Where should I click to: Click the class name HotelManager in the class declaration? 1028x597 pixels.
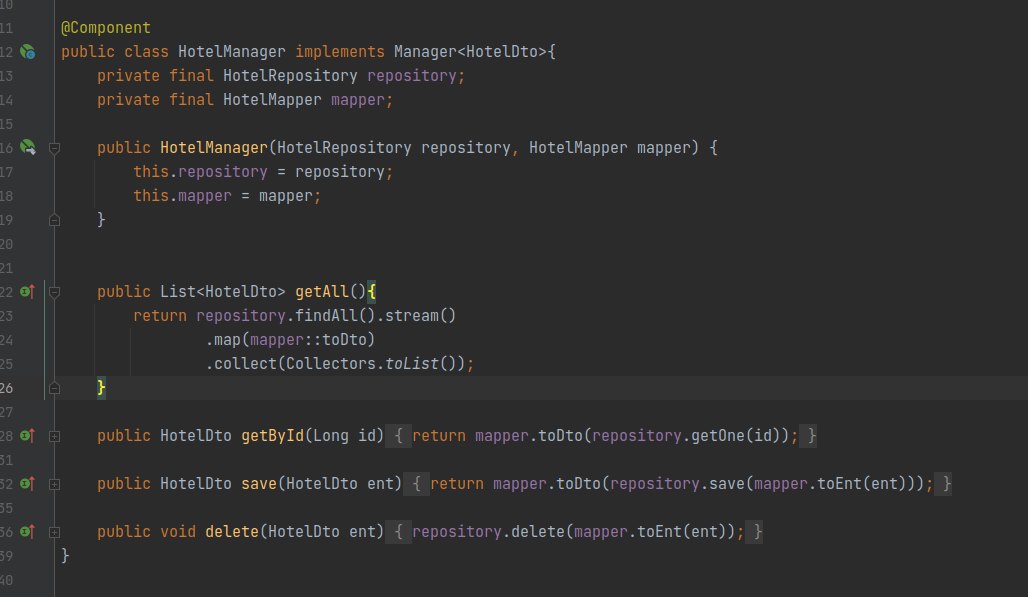pyautogui.click(x=231, y=52)
